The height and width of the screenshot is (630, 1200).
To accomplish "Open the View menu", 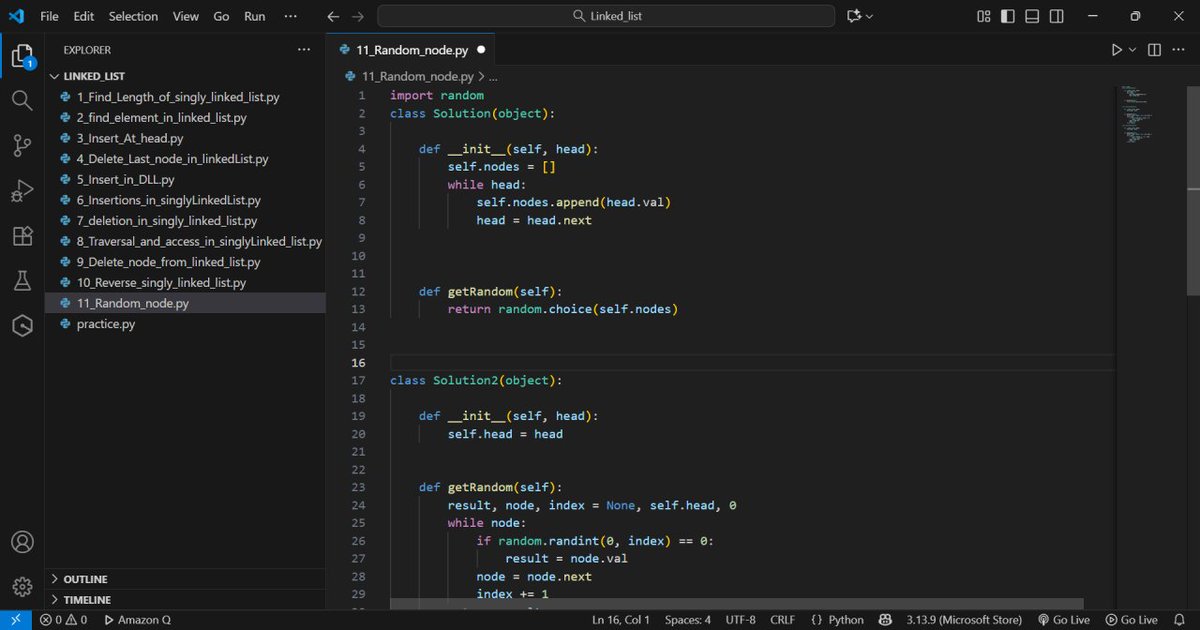I will coord(186,16).
